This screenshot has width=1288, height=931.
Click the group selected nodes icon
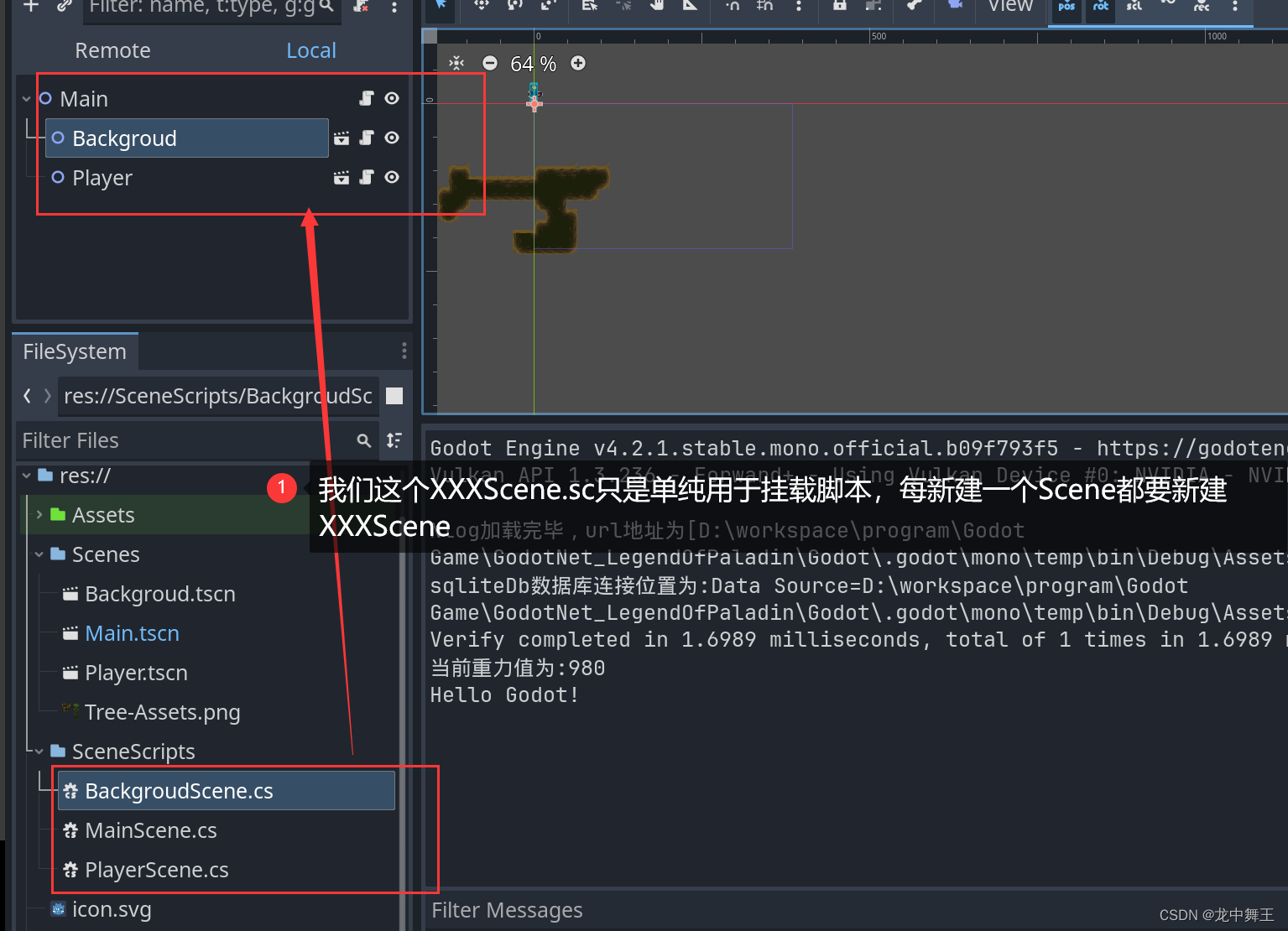pyautogui.click(x=873, y=5)
